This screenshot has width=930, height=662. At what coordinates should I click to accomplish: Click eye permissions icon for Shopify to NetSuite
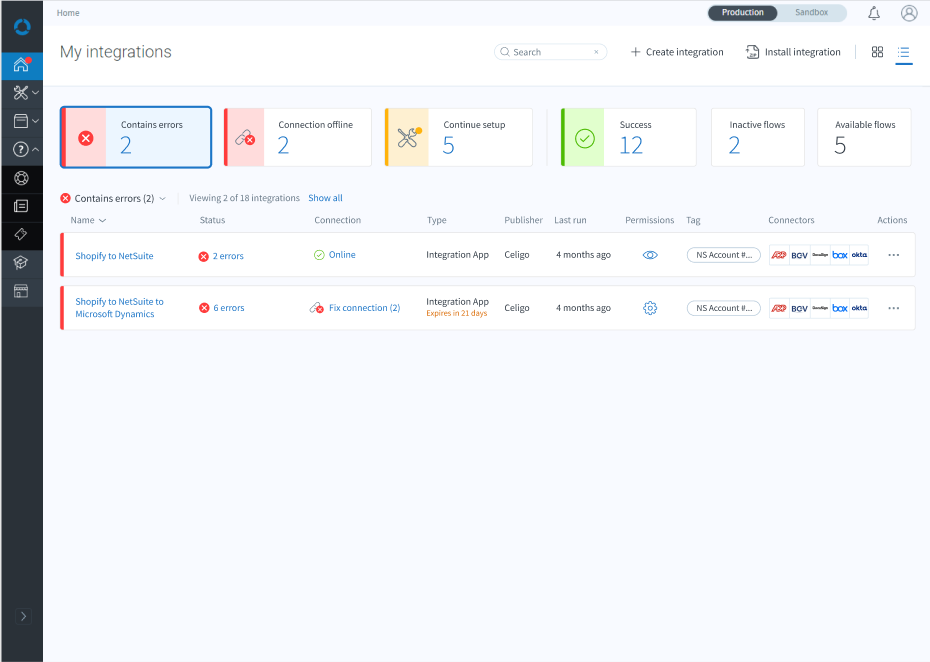point(650,255)
